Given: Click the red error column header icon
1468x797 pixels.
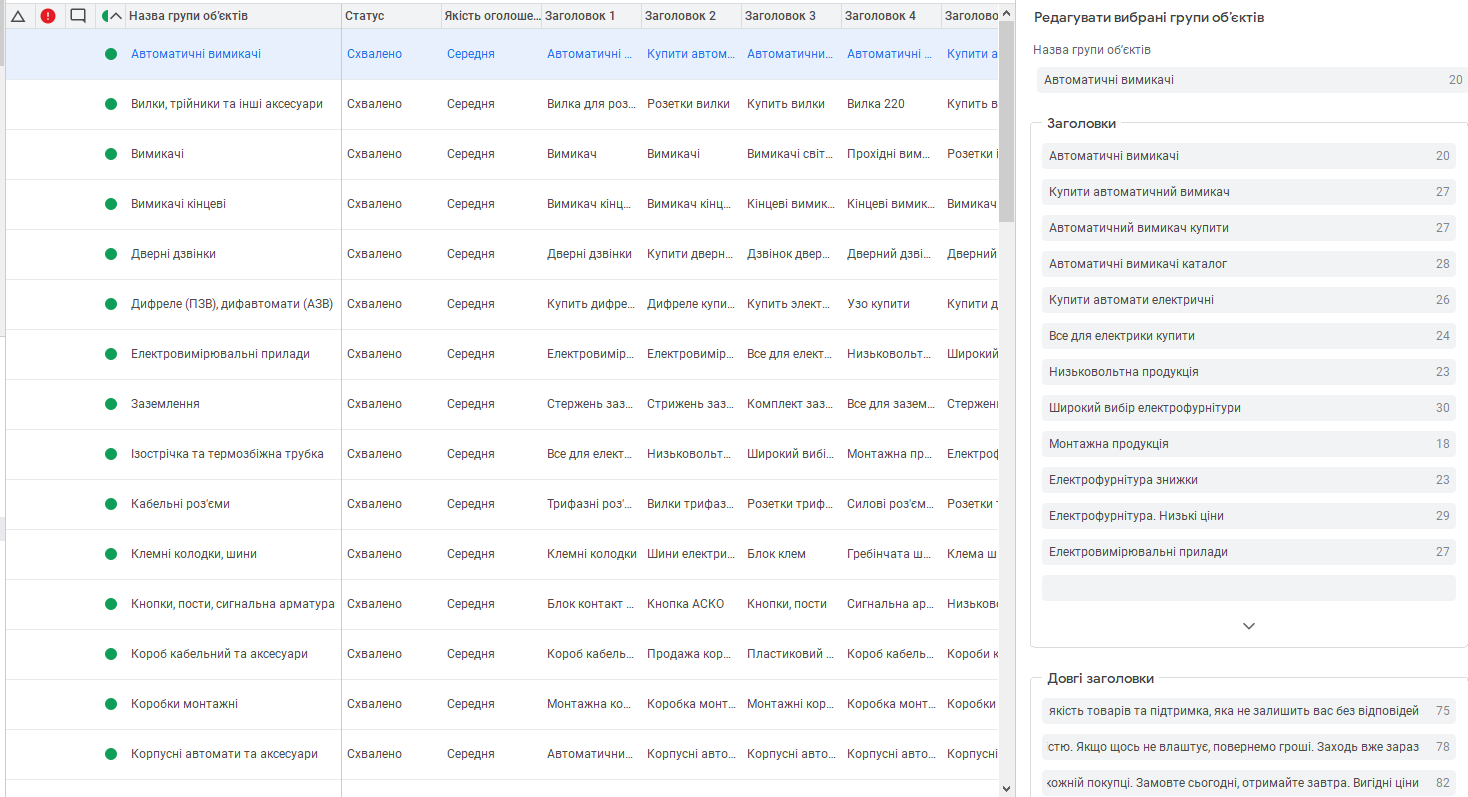Looking at the screenshot, I should coord(48,16).
